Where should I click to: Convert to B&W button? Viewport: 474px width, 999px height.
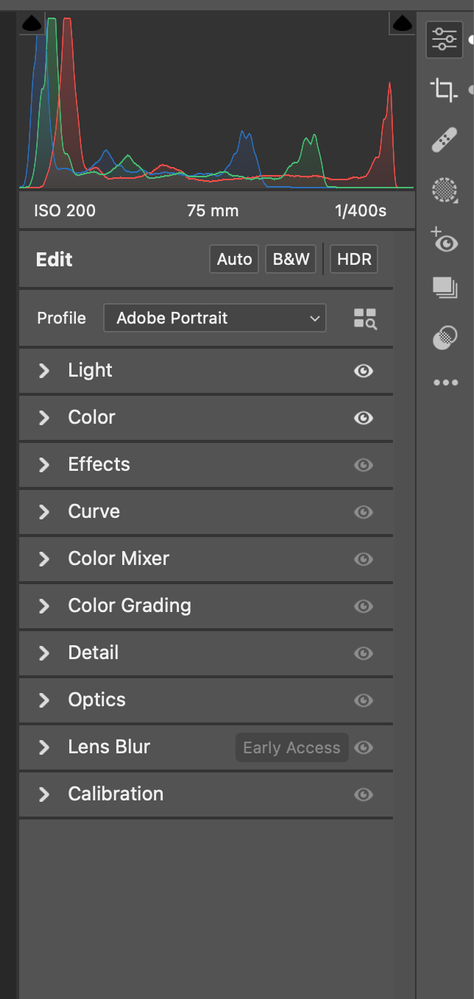pyautogui.click(x=291, y=259)
